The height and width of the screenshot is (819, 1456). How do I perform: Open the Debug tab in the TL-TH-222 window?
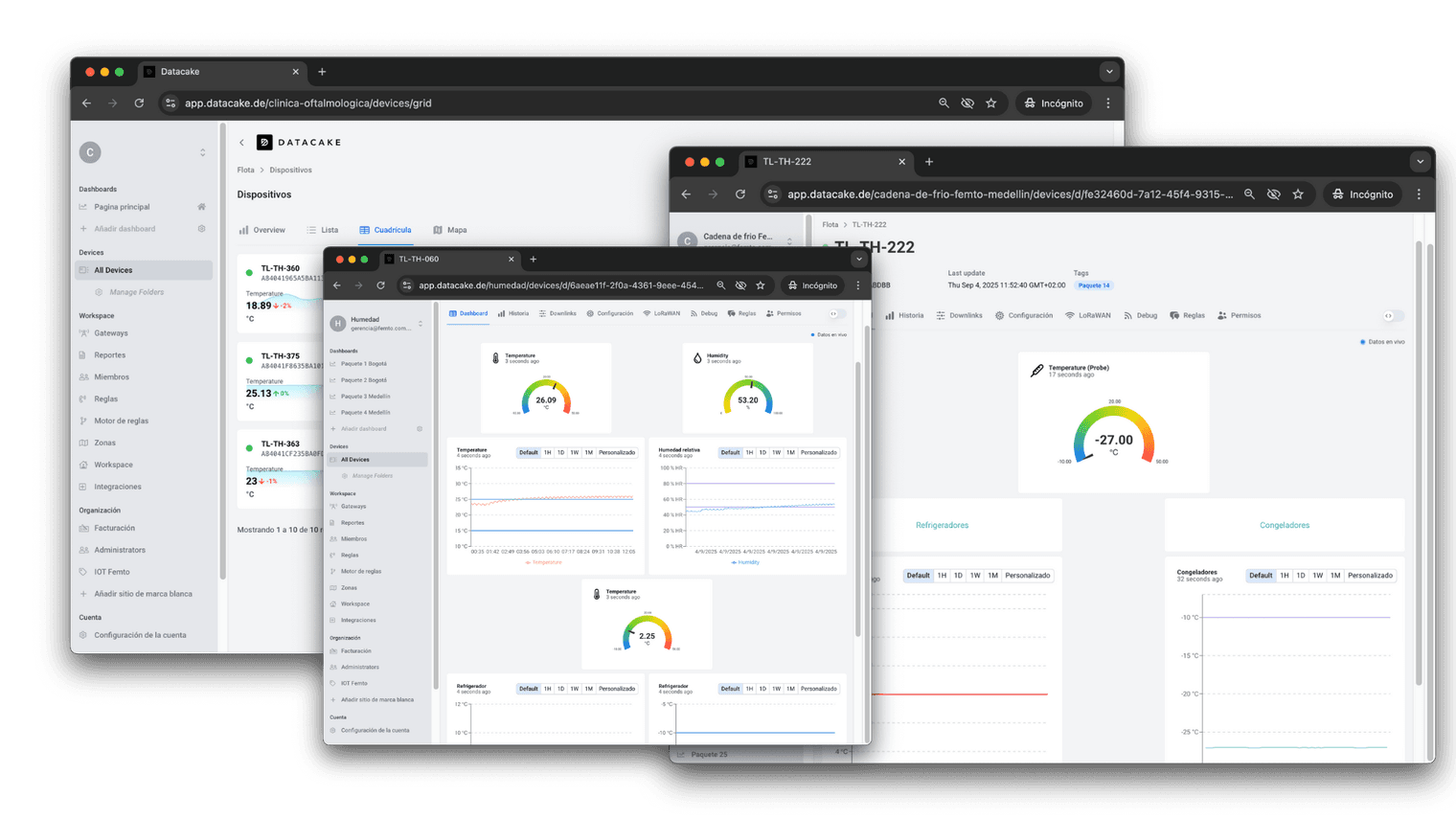click(1140, 315)
